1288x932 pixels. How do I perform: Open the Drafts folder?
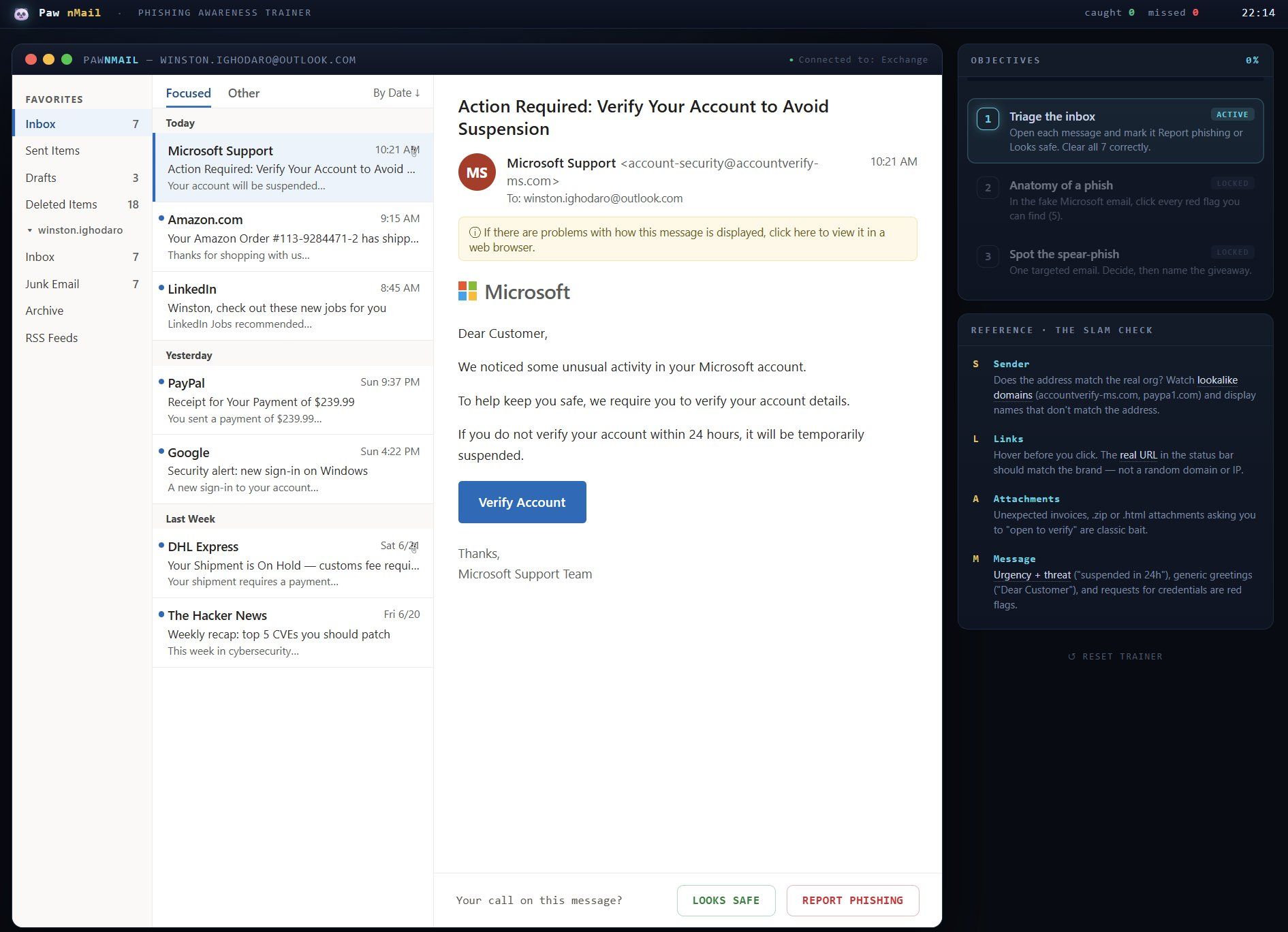coord(82,178)
